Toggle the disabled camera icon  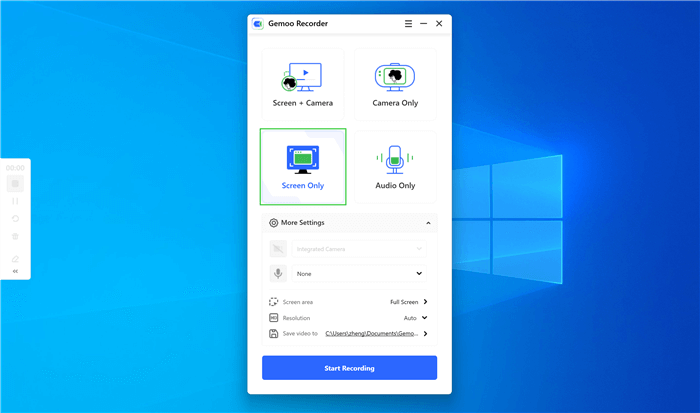pyautogui.click(x=278, y=249)
